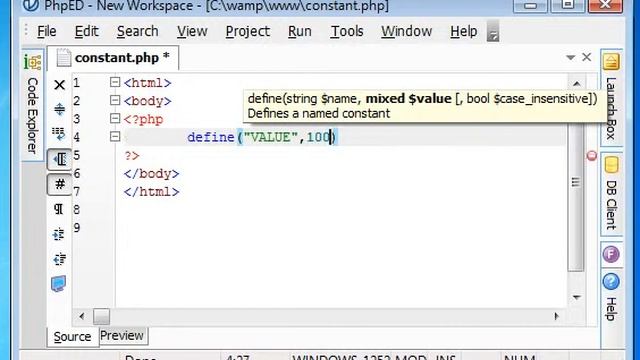Click the monitor icon in gutter toolbar
Screen dimensions: 640x360
point(58,284)
